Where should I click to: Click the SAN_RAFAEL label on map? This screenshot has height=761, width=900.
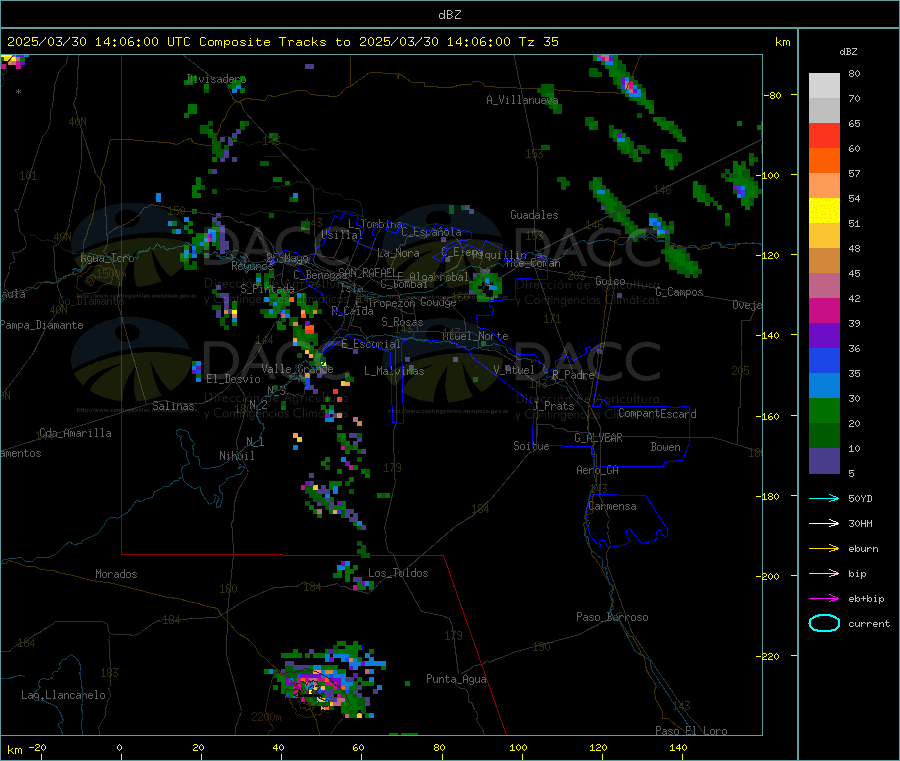pyautogui.click(x=367, y=272)
